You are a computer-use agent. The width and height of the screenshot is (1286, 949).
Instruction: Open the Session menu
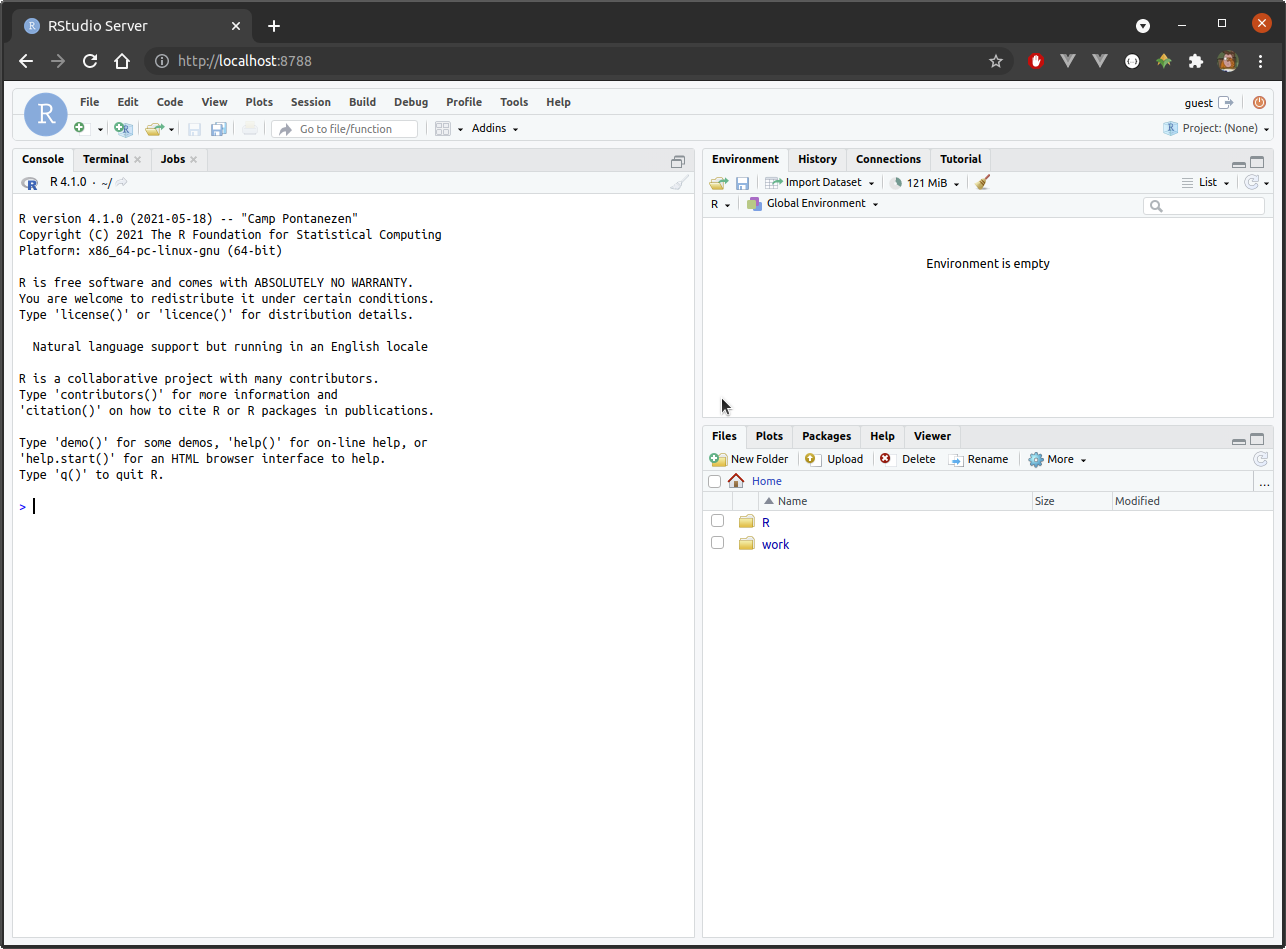click(310, 102)
